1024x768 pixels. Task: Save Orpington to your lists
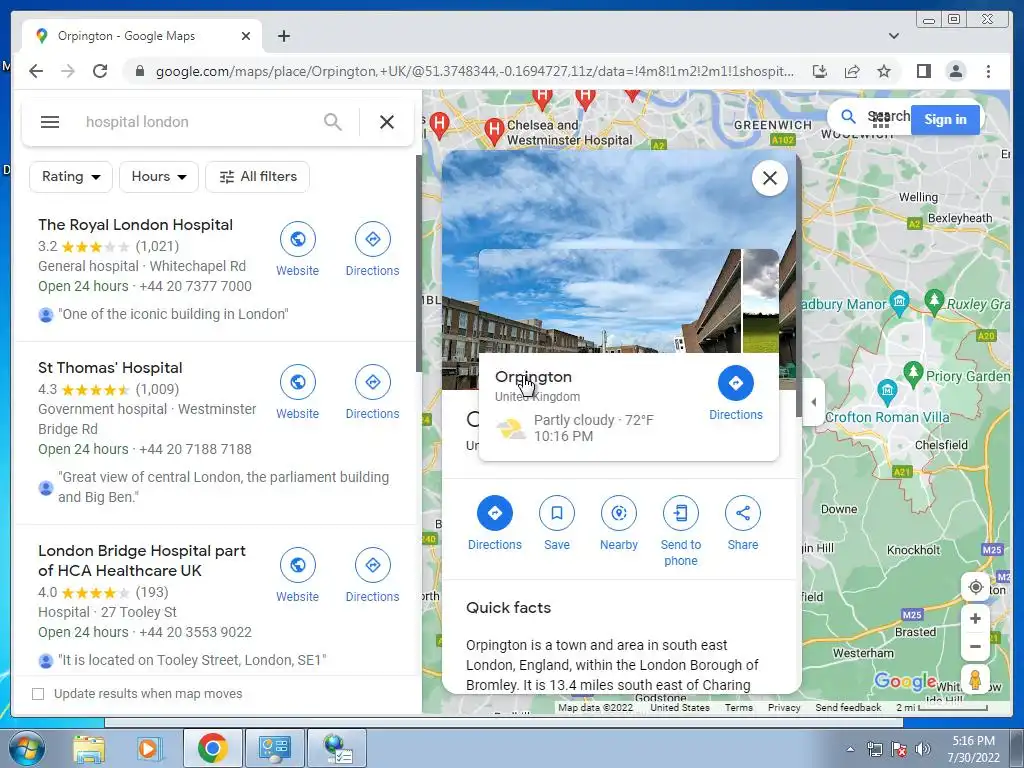(x=557, y=524)
